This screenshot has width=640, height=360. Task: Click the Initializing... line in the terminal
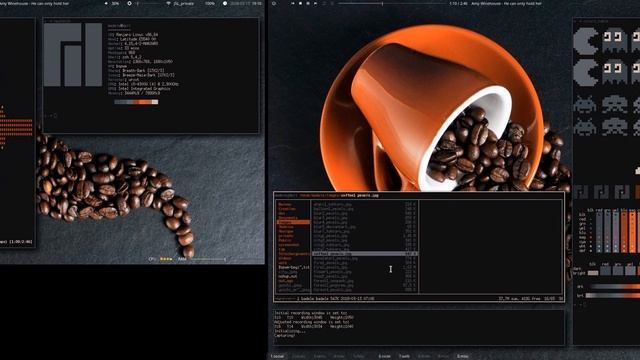(290, 331)
